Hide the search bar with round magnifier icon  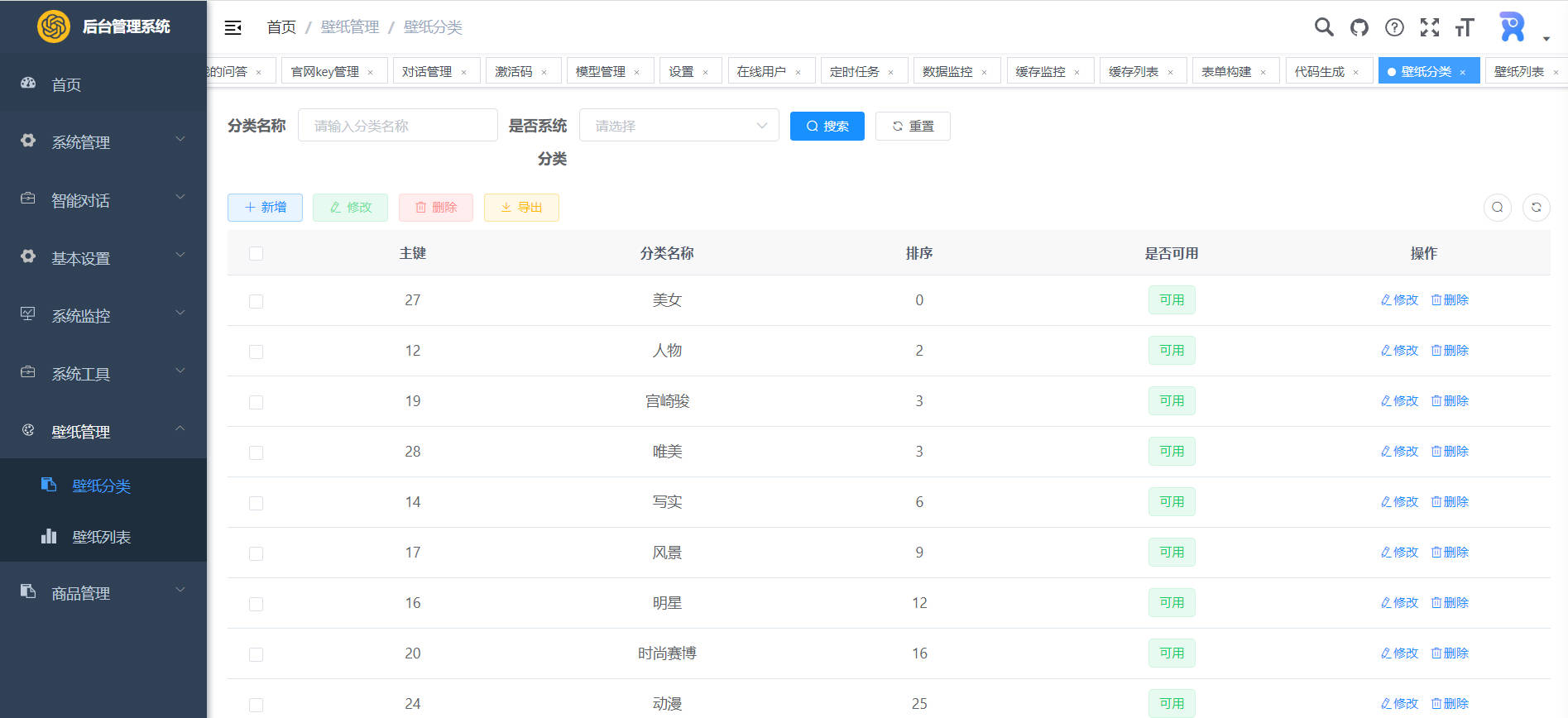[1498, 208]
